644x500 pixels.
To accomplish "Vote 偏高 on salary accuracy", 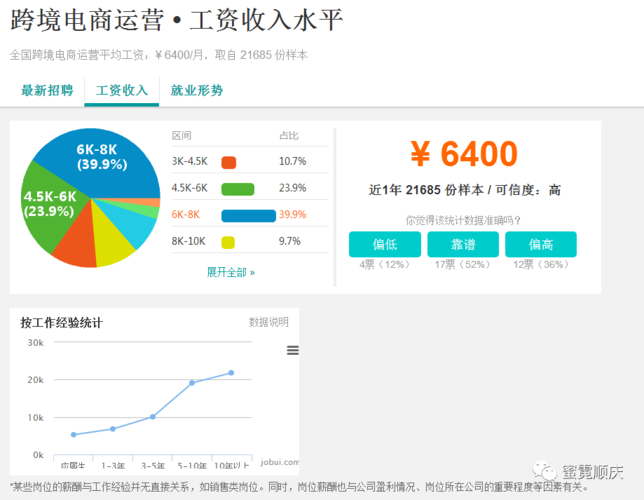I will coord(541,244).
